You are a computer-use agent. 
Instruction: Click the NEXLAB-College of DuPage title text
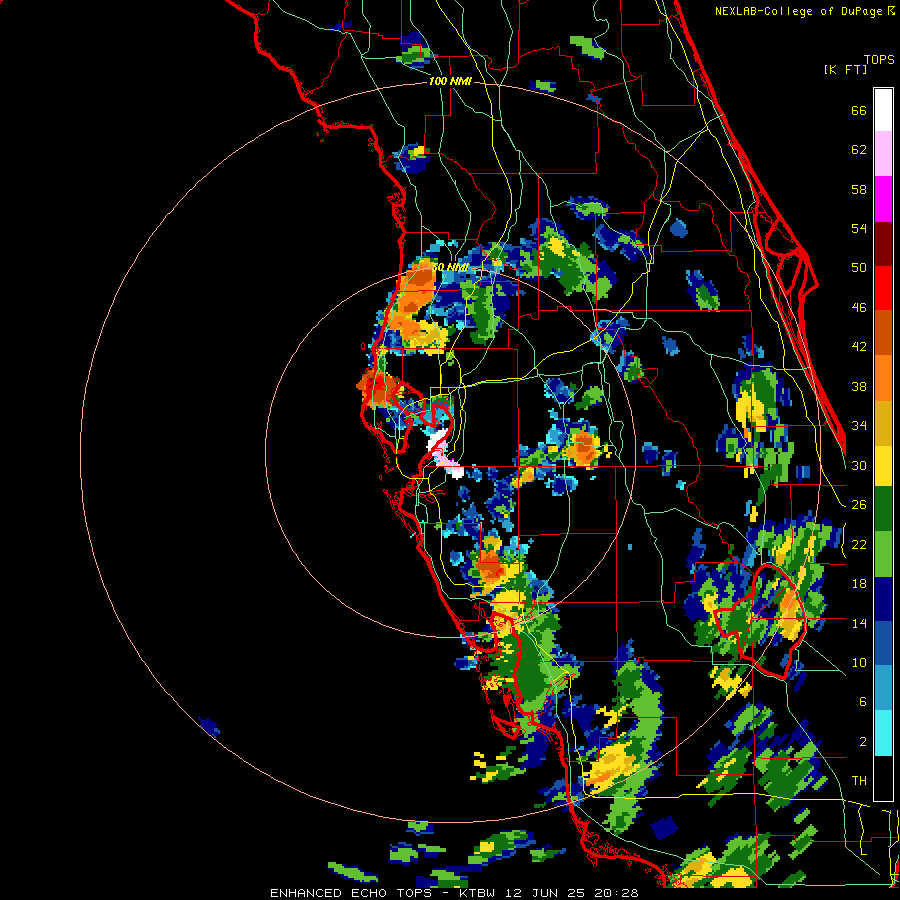coord(804,11)
